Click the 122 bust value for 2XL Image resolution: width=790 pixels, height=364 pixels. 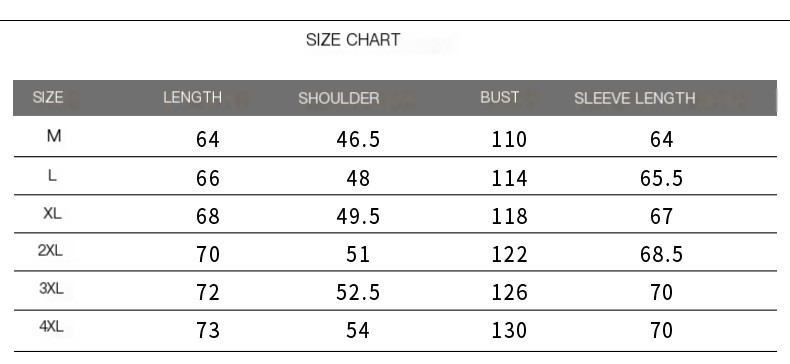509,254
